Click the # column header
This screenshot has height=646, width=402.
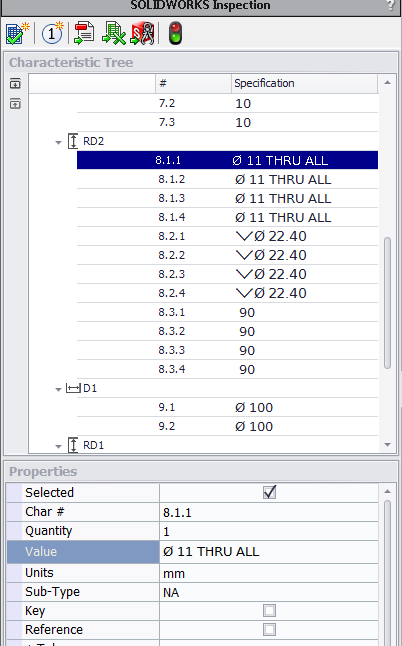click(193, 84)
